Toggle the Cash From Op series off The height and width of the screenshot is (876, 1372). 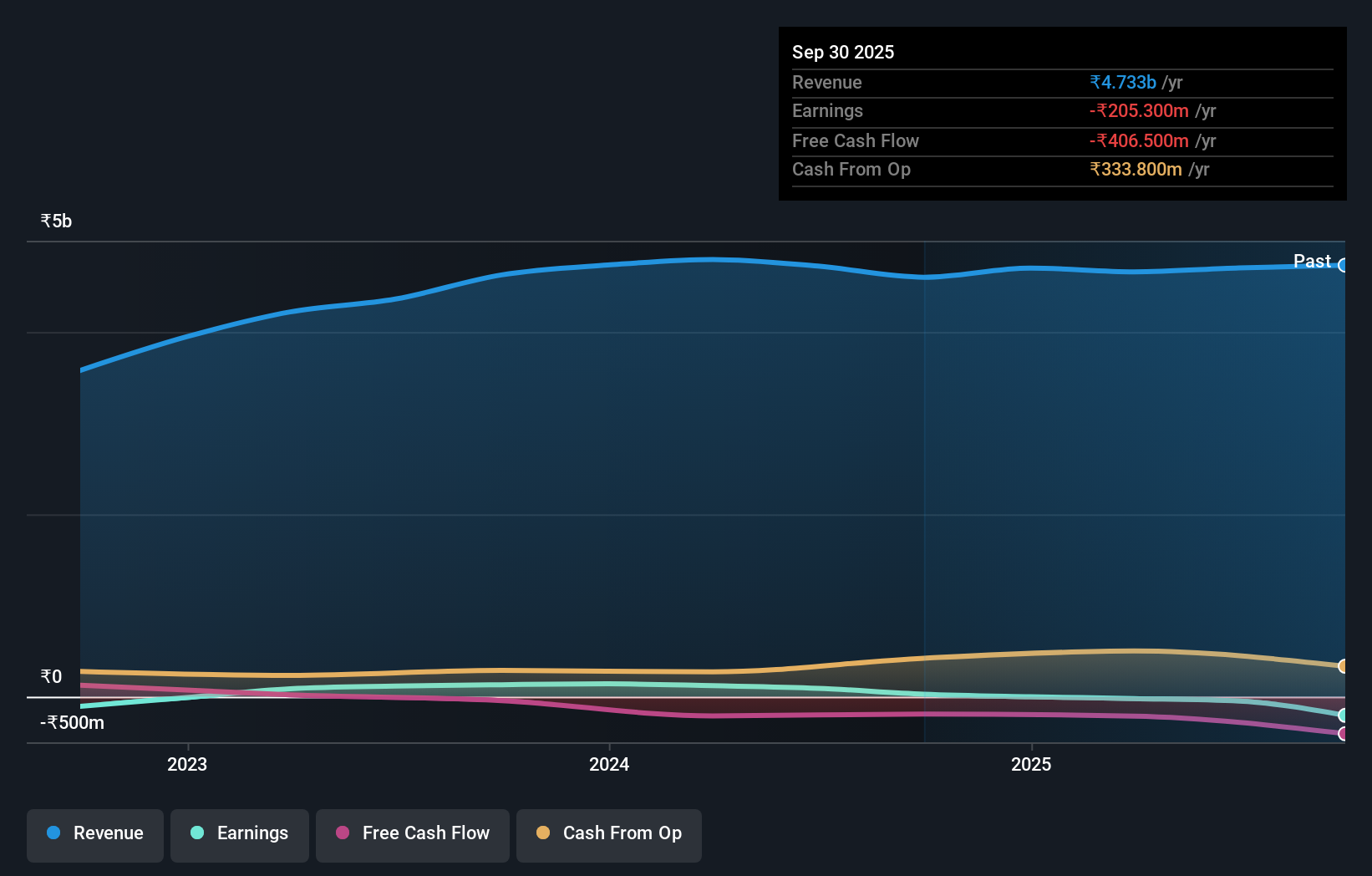point(608,833)
